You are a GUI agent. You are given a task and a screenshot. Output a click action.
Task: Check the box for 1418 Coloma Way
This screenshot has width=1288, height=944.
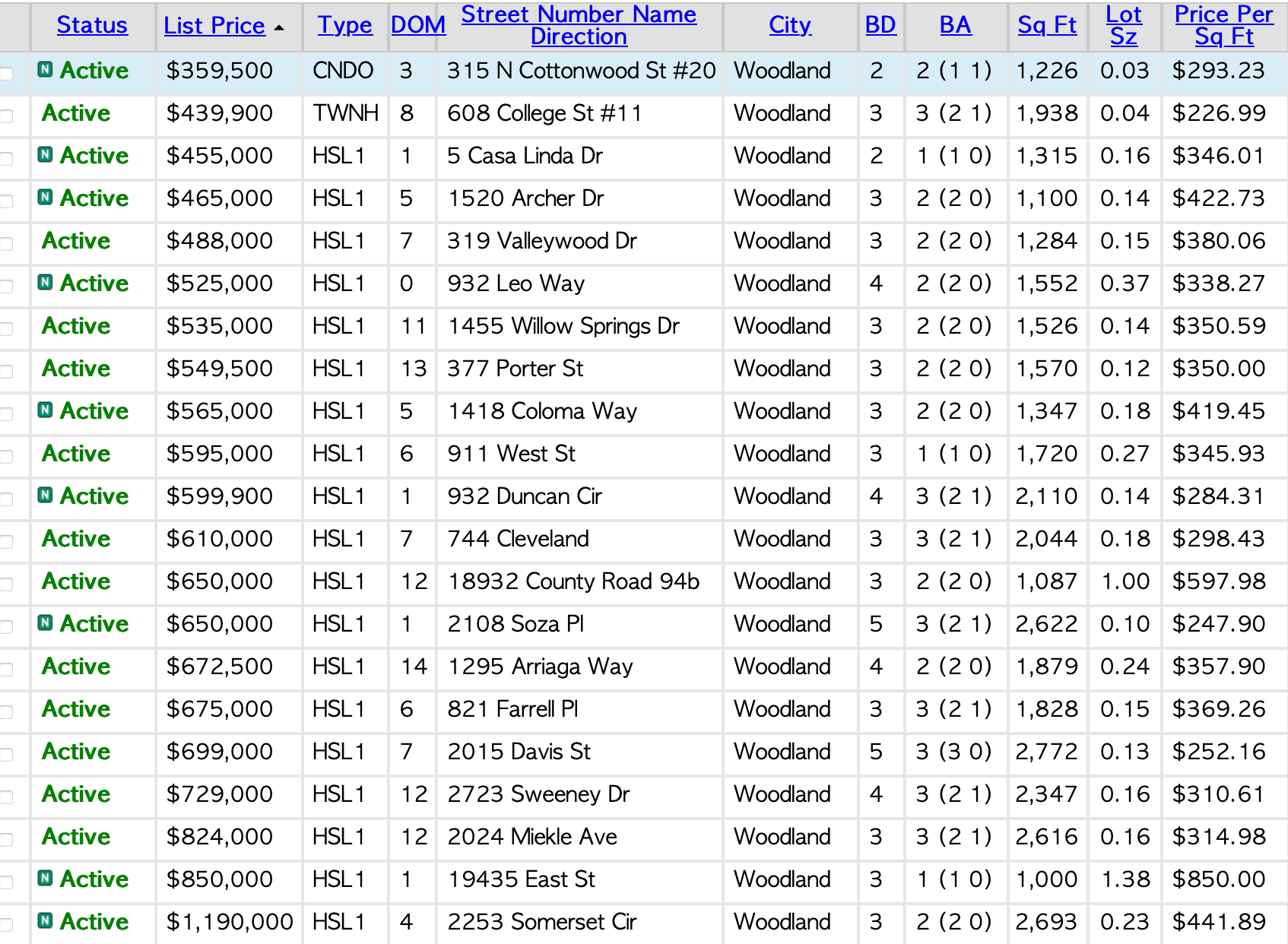pos(7,414)
